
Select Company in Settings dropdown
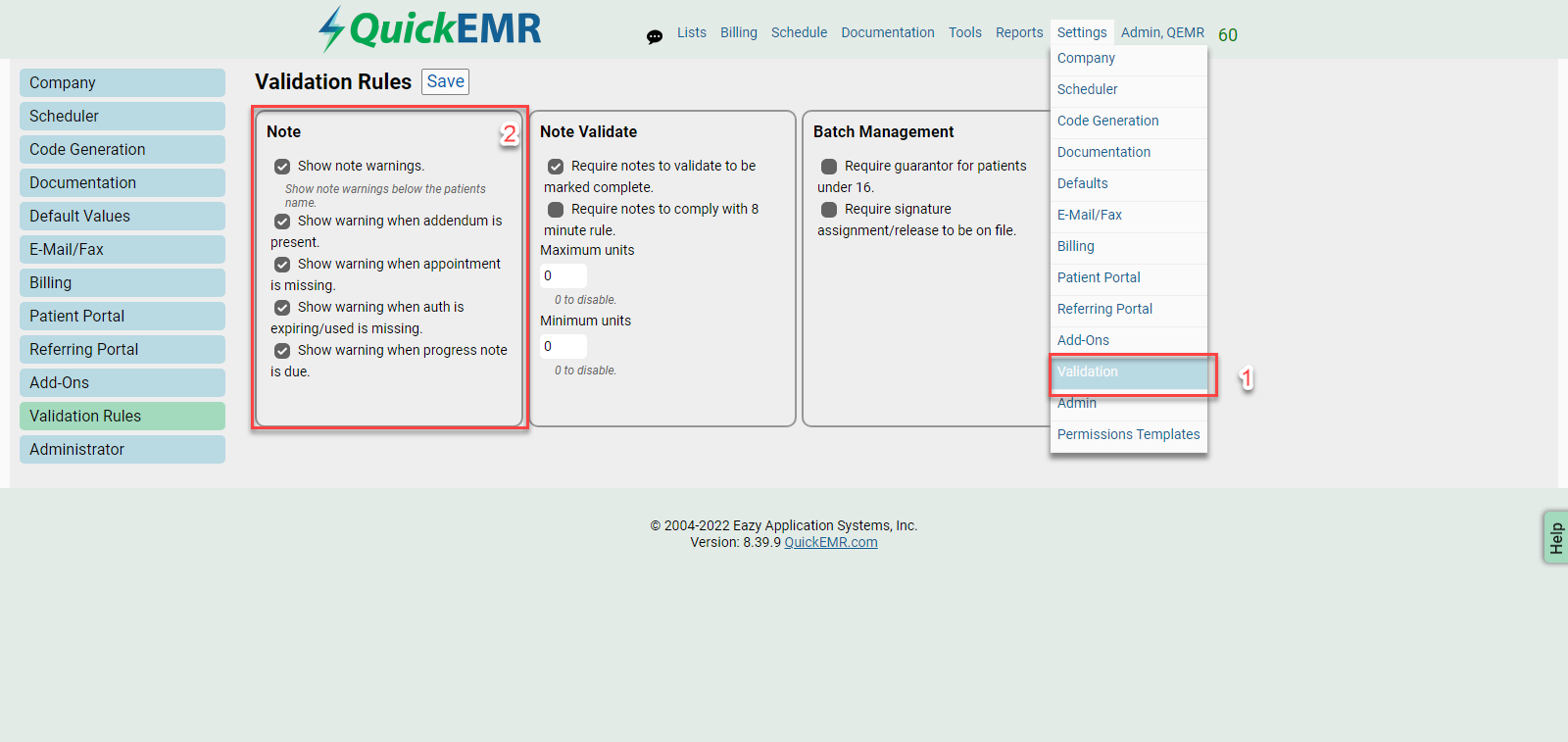pyautogui.click(x=1129, y=58)
